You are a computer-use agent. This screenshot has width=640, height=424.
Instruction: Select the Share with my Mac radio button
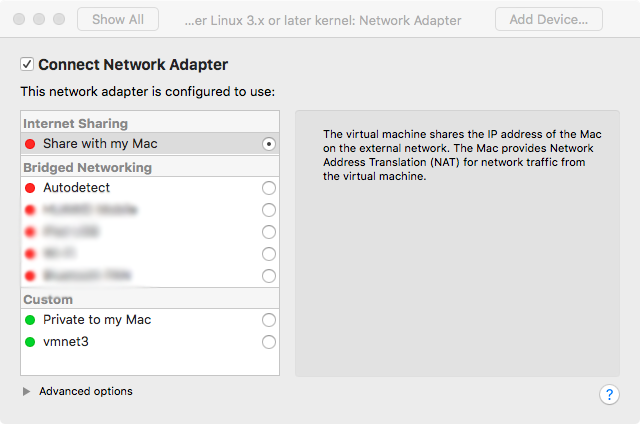pyautogui.click(x=268, y=144)
